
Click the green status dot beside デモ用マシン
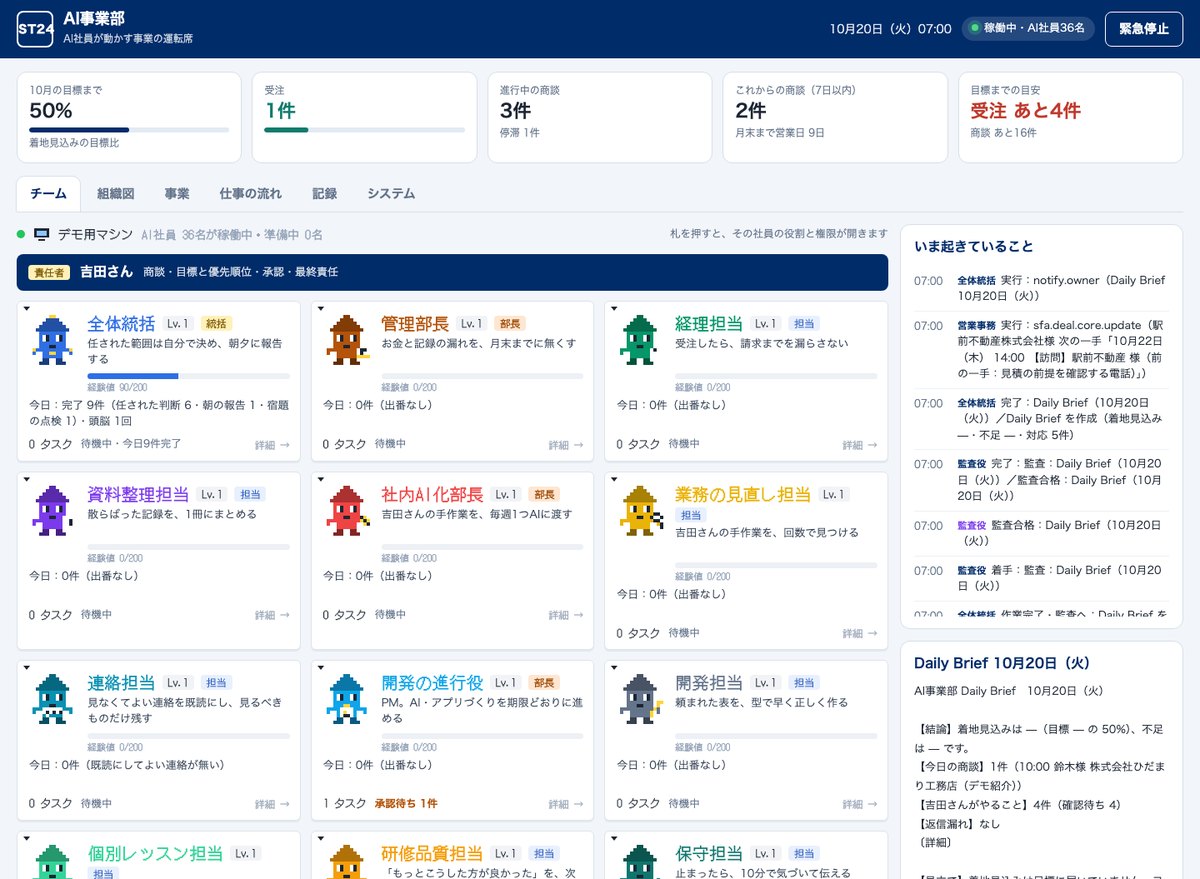coord(21,234)
